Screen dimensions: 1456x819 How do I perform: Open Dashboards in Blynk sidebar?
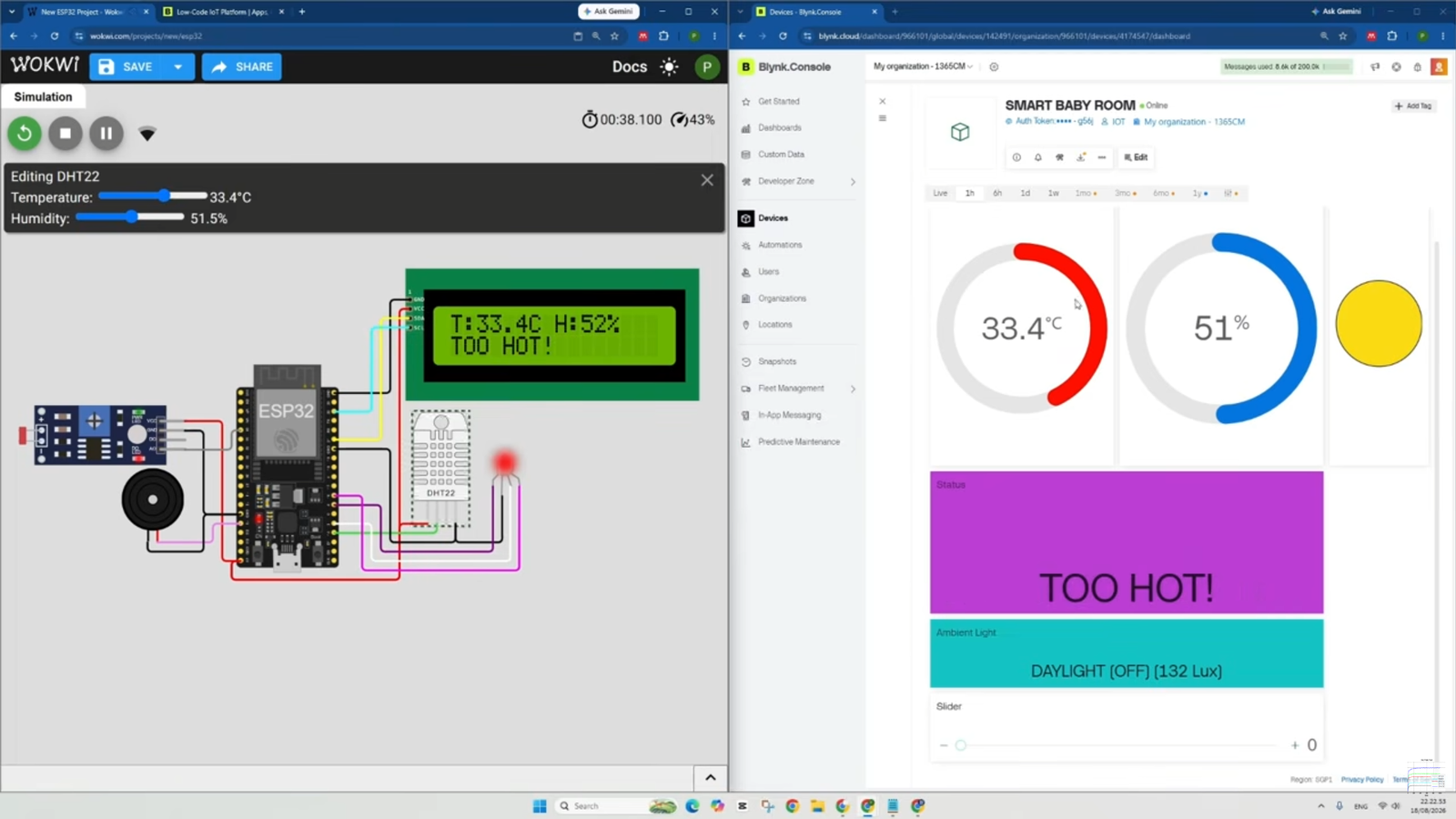click(x=779, y=127)
